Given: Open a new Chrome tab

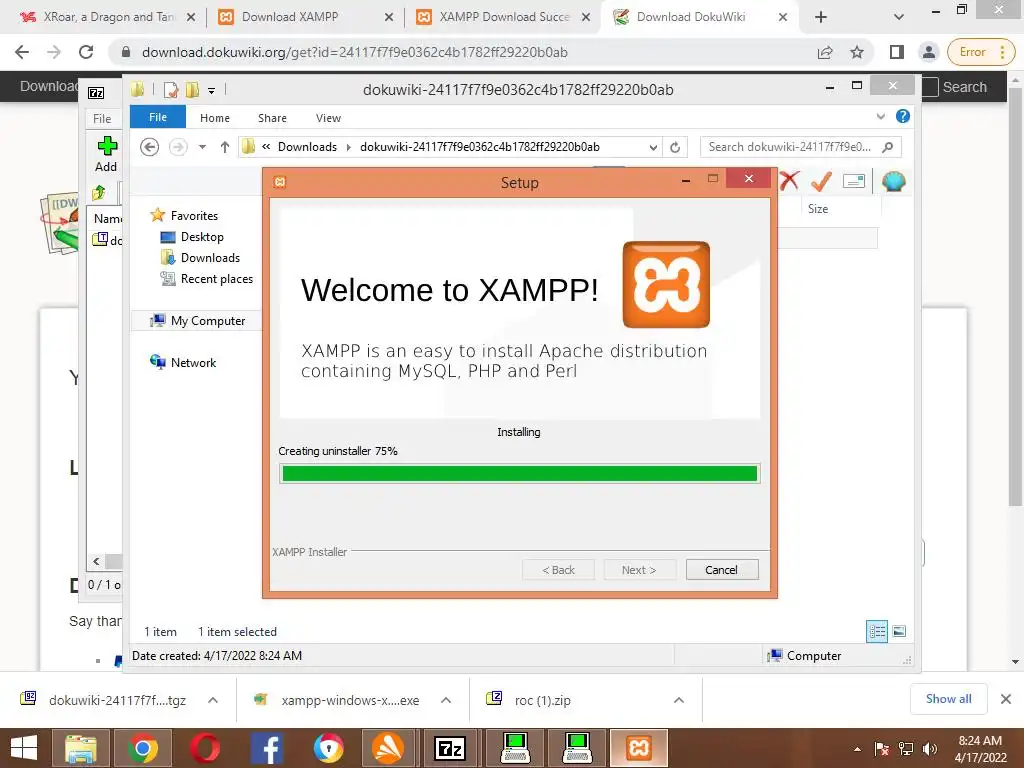Looking at the screenshot, I should (821, 18).
